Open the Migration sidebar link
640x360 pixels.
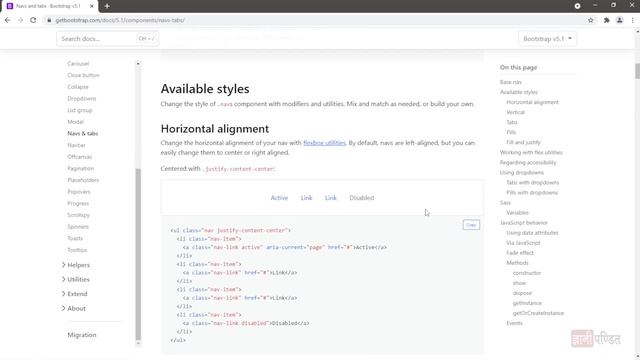coord(82,335)
